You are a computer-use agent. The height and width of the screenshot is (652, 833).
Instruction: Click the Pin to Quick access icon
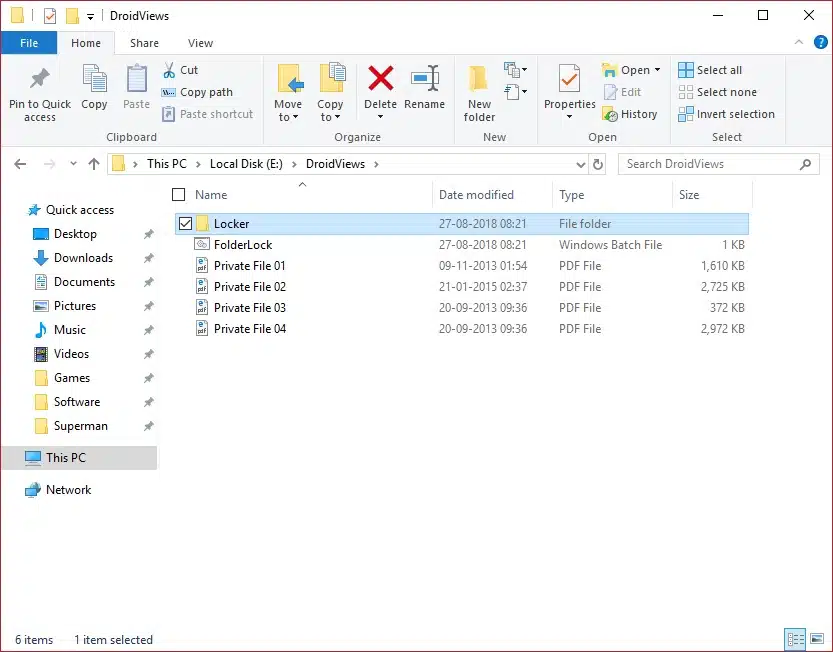pos(40,80)
